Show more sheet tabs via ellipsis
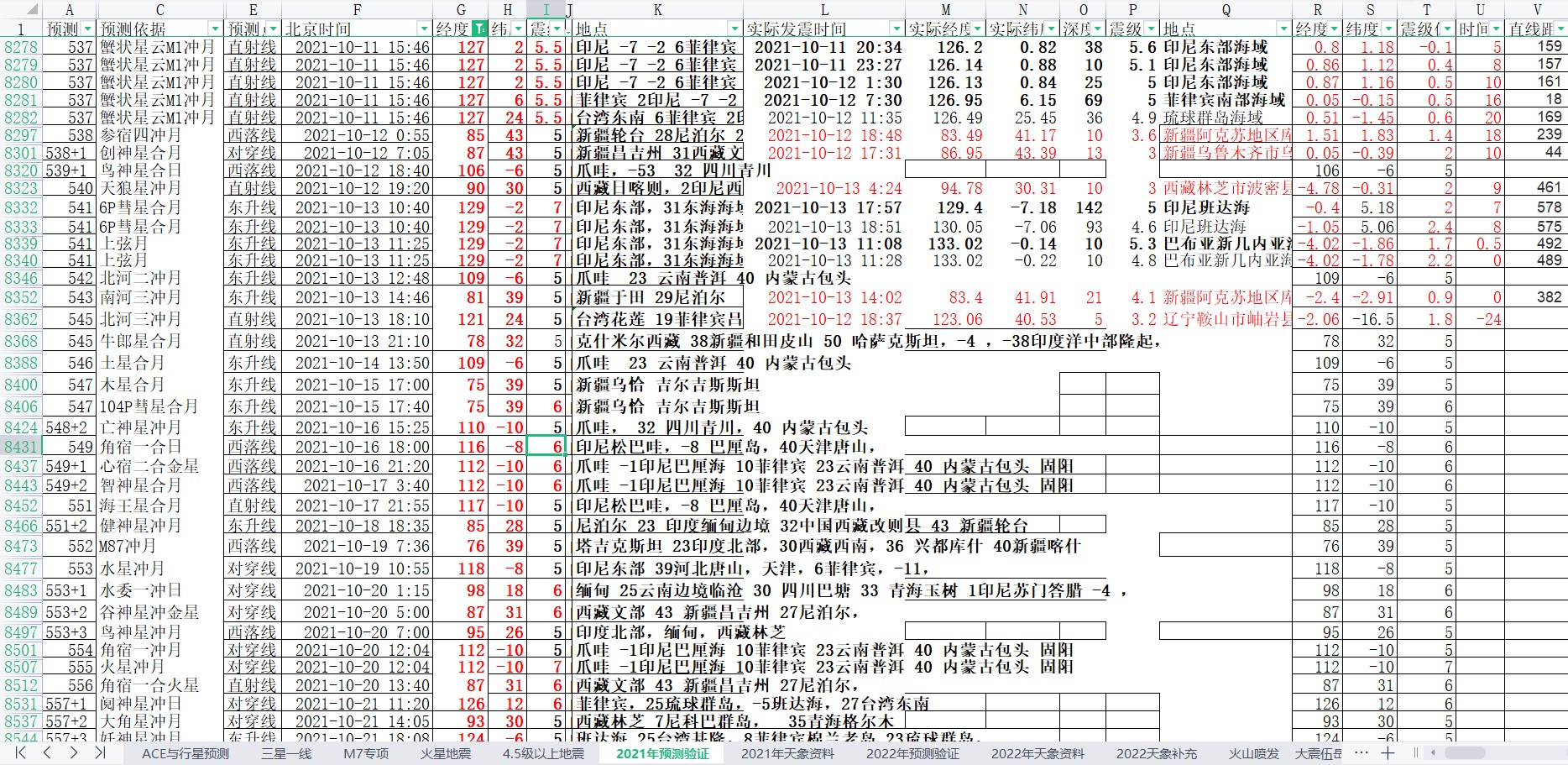This screenshot has width=1568, height=765. pos(1362,752)
